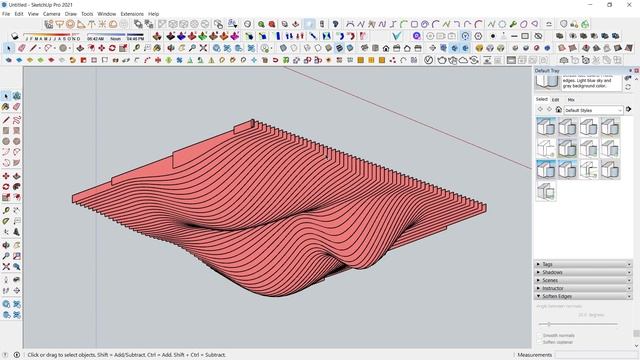Click the Select arrow in the top toolbar
Image resolution: width=640 pixels, height=360 pixels.
tap(9, 48)
